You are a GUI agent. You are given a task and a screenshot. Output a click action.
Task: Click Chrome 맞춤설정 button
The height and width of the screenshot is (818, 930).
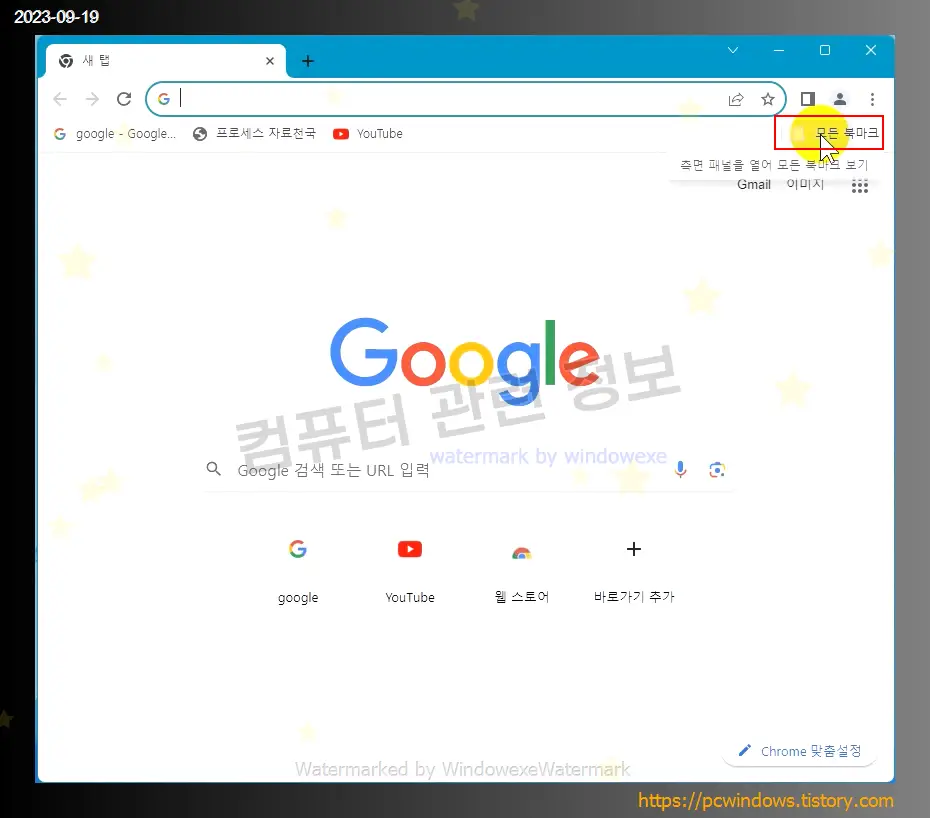coord(800,751)
